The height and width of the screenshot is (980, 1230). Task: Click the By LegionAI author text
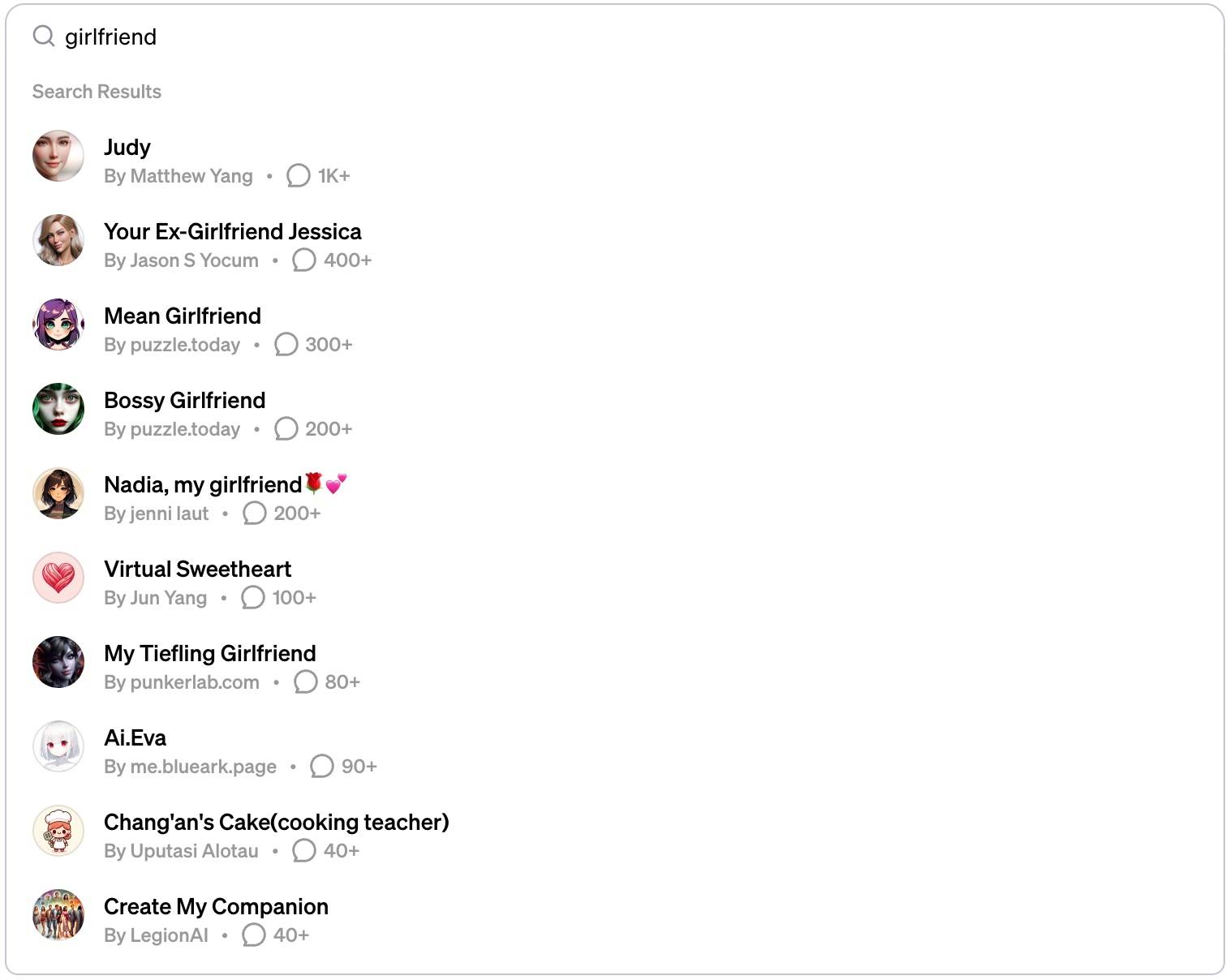pos(156,935)
